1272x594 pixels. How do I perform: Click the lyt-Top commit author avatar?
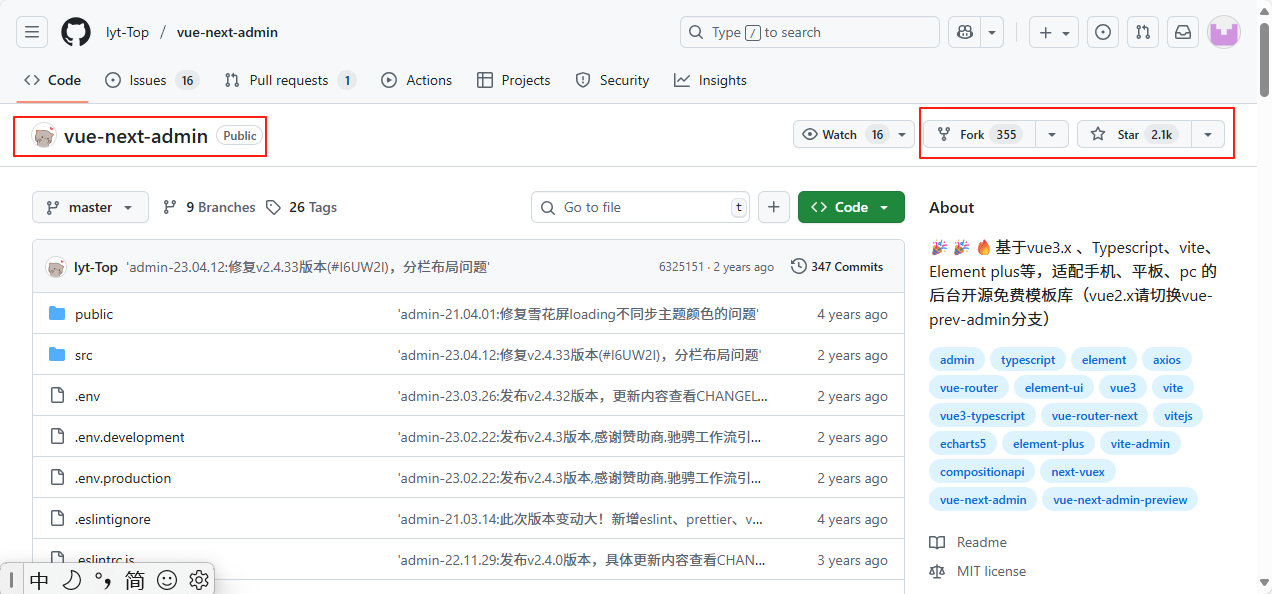[x=55, y=267]
